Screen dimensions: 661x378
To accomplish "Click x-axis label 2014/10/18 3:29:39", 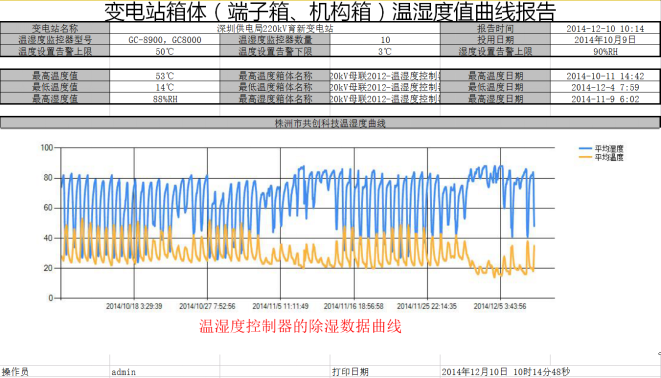I will 134,306.
